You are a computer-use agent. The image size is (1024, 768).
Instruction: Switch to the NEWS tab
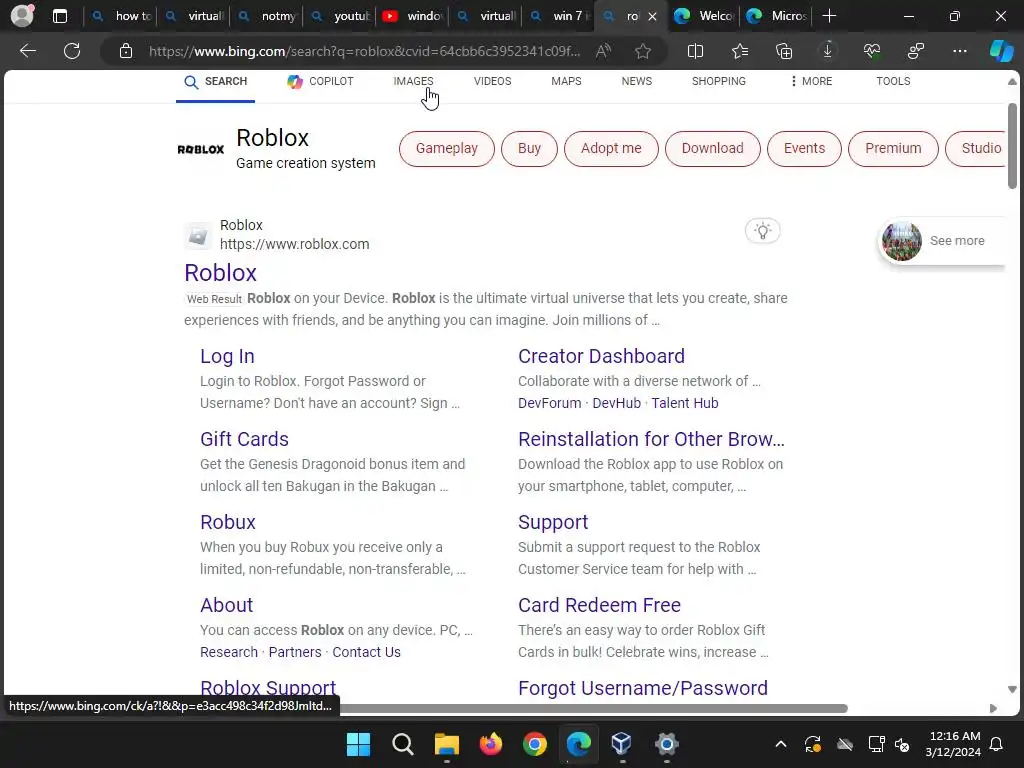pos(637,81)
